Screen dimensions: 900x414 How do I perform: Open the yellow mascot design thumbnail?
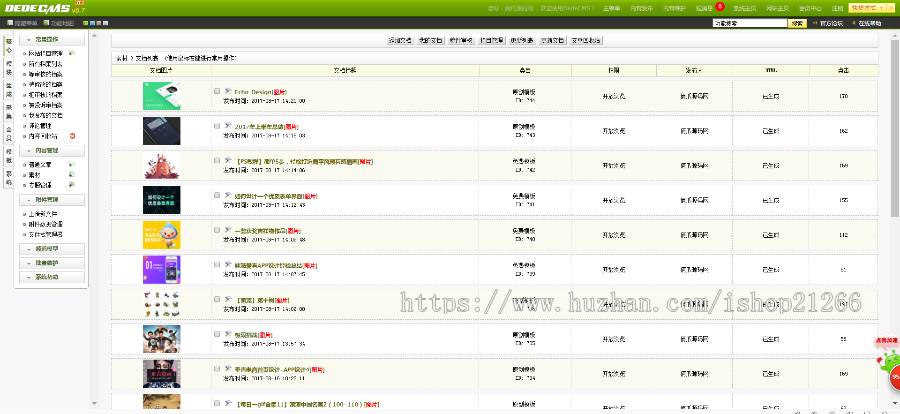[x=161, y=235]
